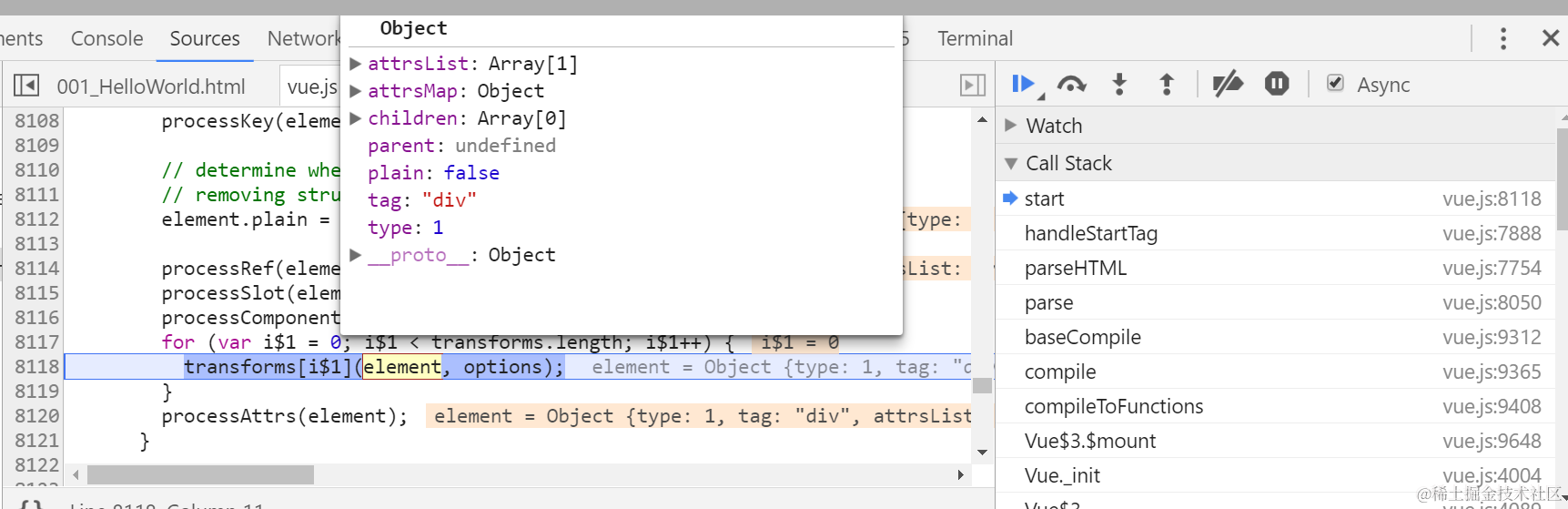Image resolution: width=1568 pixels, height=509 pixels.
Task: Expand __proto__ Object property
Action: [x=356, y=255]
